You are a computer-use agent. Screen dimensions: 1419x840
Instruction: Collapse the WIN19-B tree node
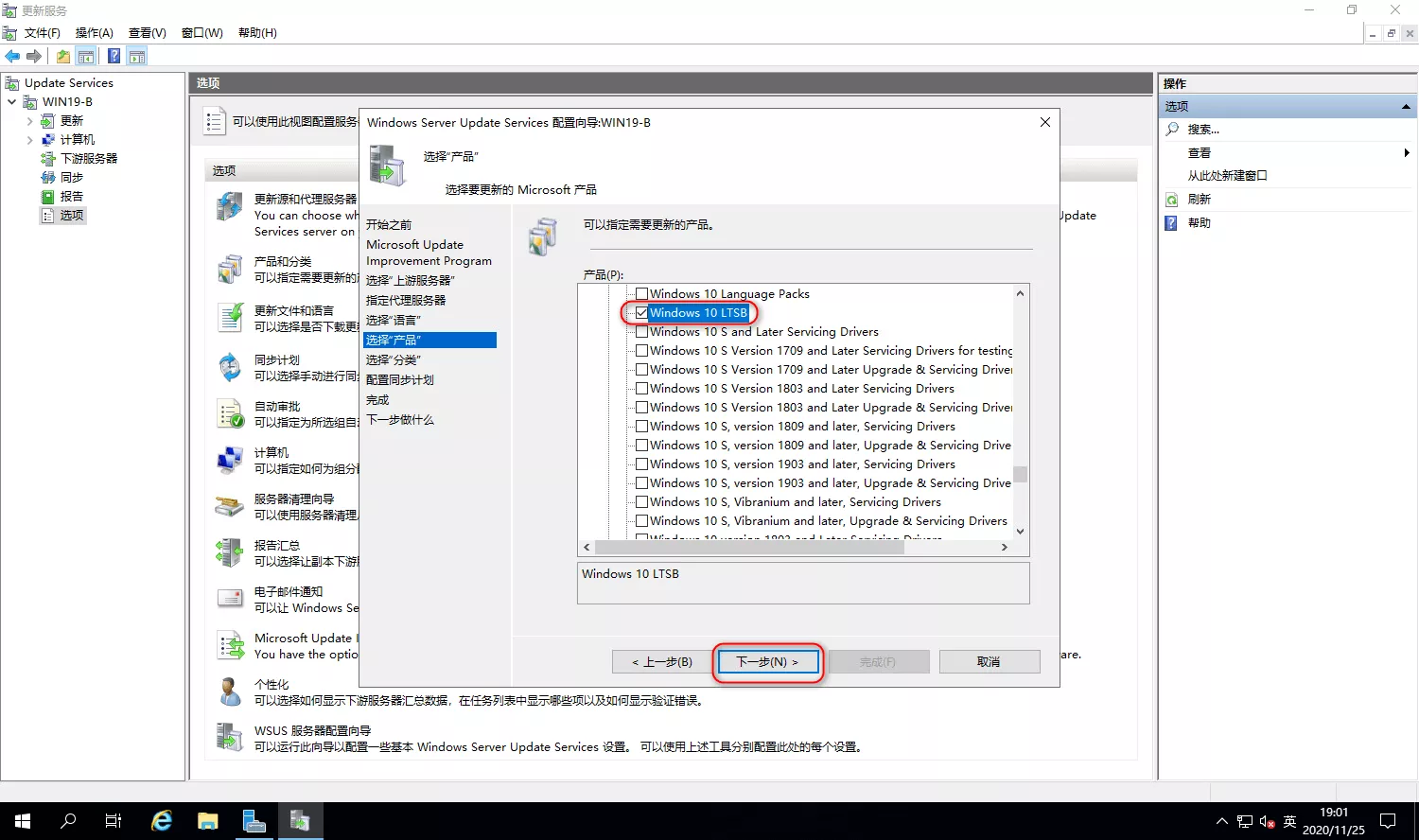(x=11, y=102)
